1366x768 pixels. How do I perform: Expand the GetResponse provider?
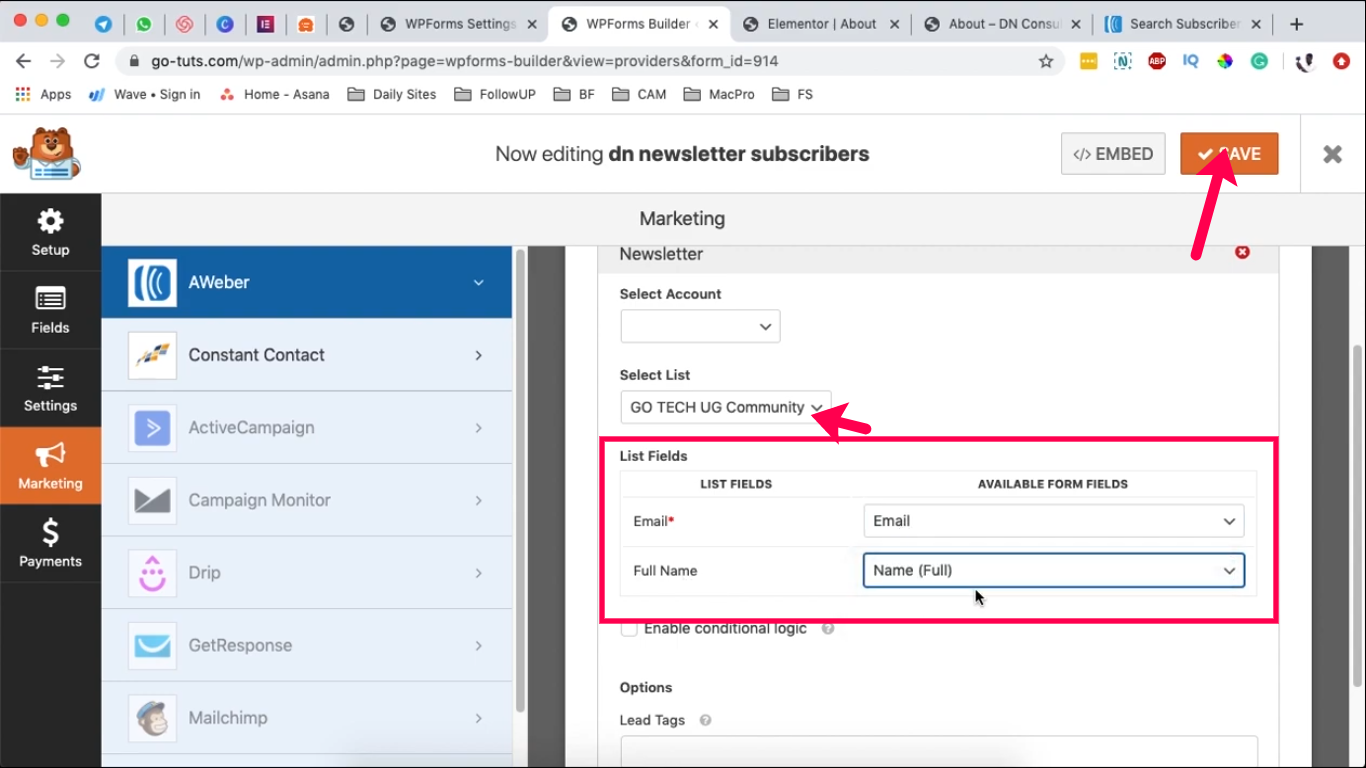[307, 645]
